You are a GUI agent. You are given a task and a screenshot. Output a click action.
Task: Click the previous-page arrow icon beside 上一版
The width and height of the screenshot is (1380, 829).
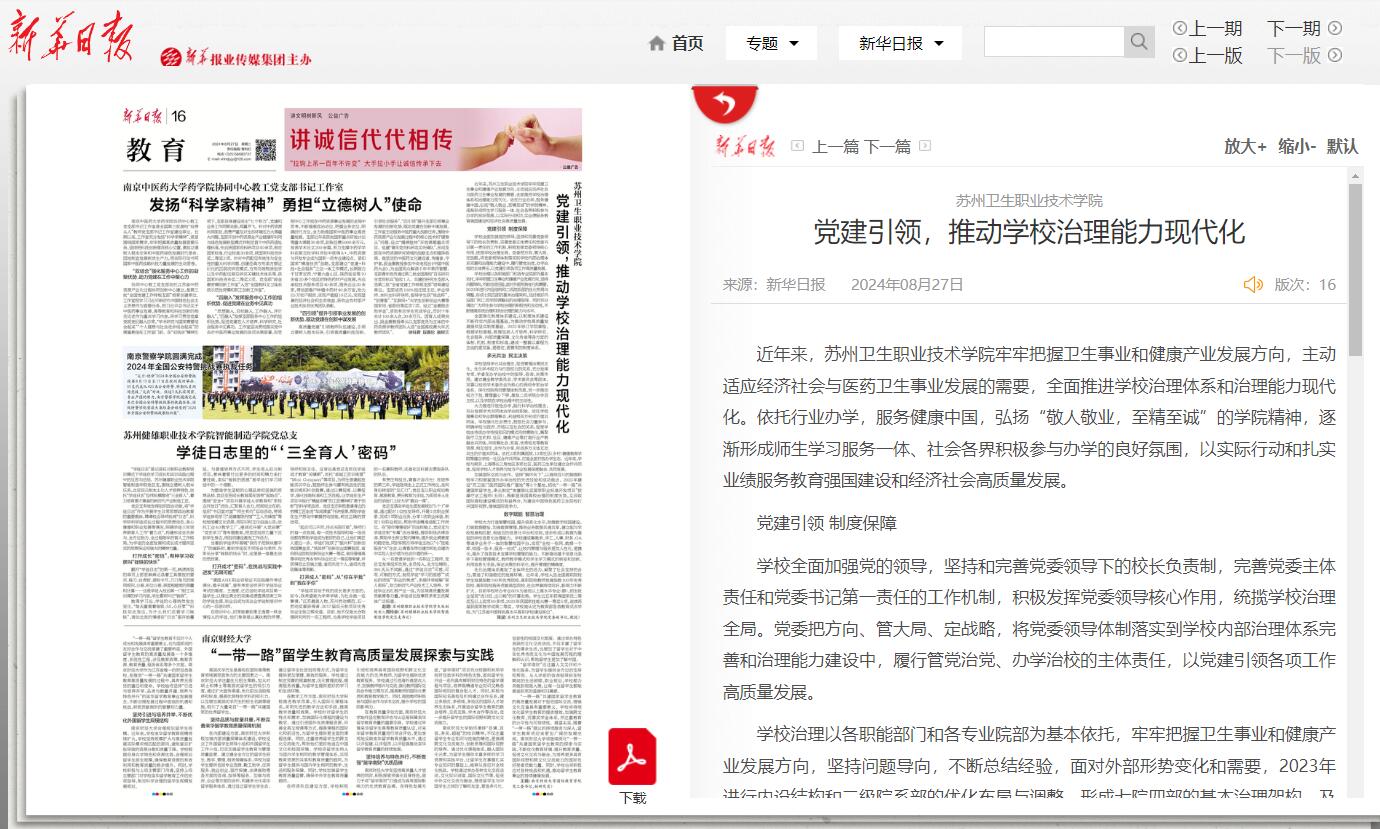[x=1180, y=55]
